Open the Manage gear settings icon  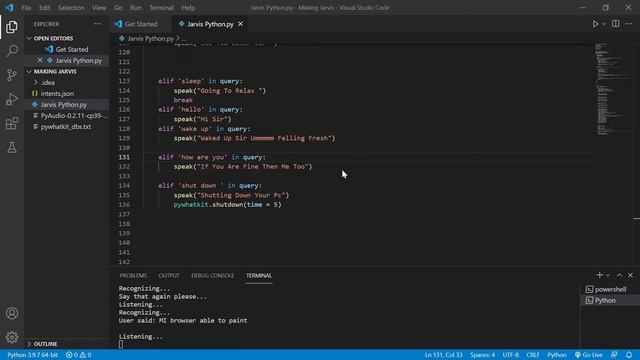[12, 337]
